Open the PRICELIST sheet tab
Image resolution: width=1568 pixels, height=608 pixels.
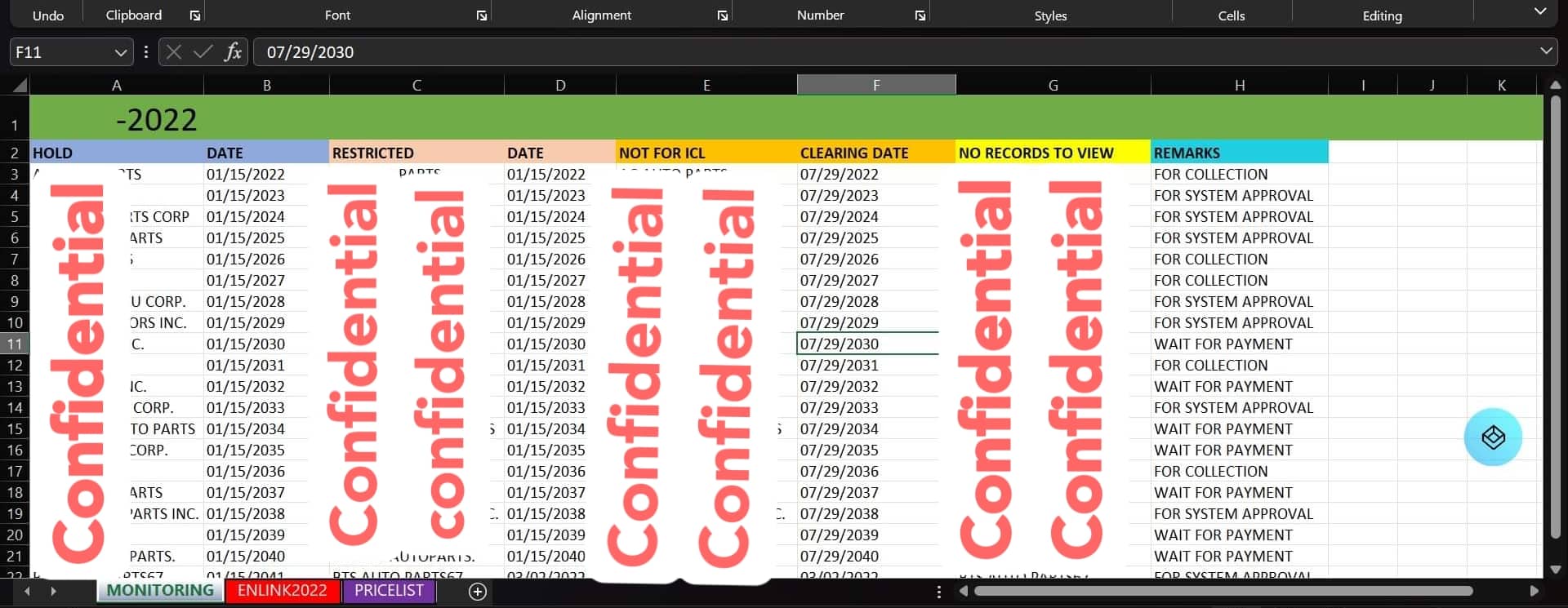coord(389,591)
